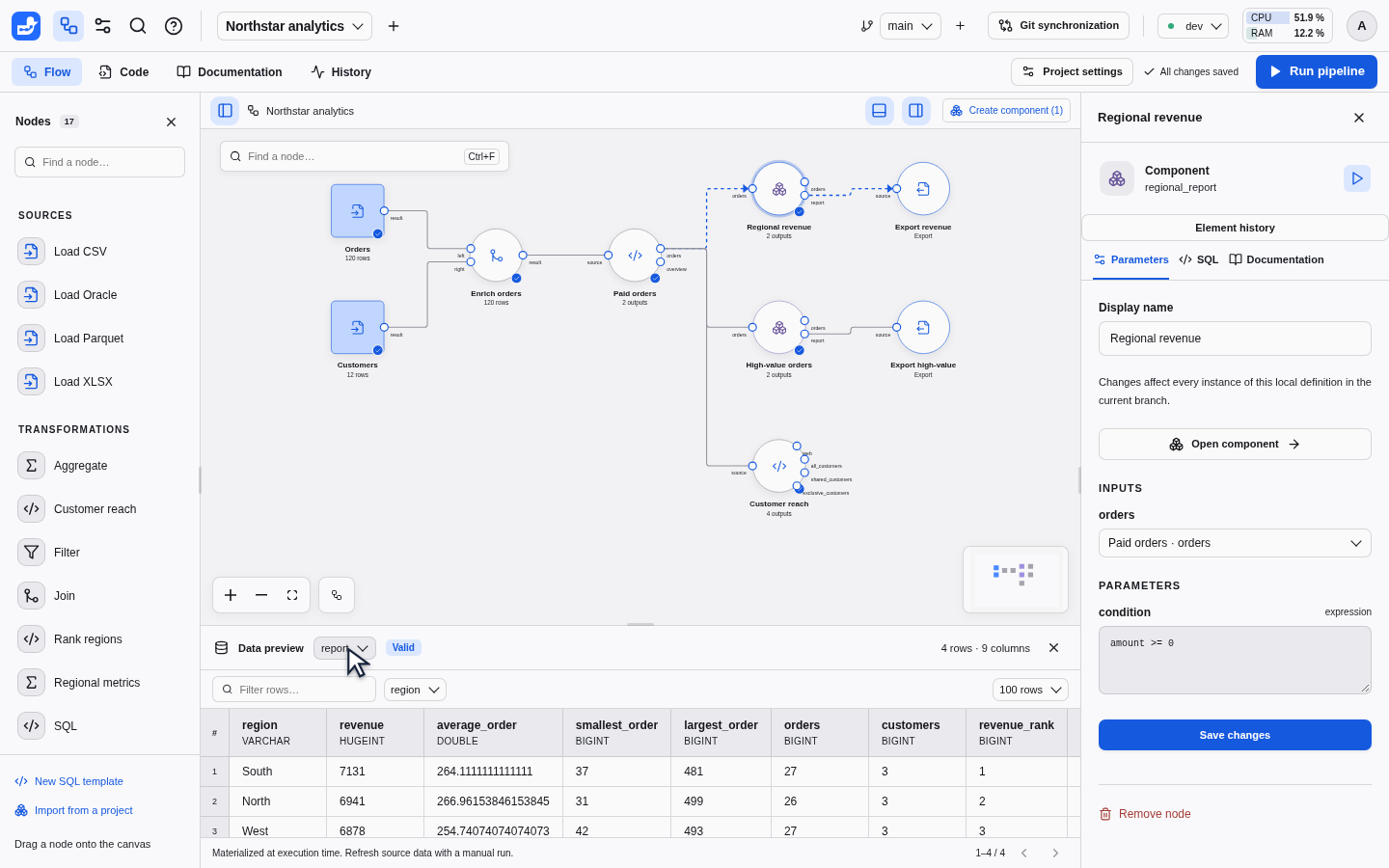The height and width of the screenshot is (868, 1389).
Task: Click the Display name input field
Action: click(x=1235, y=339)
